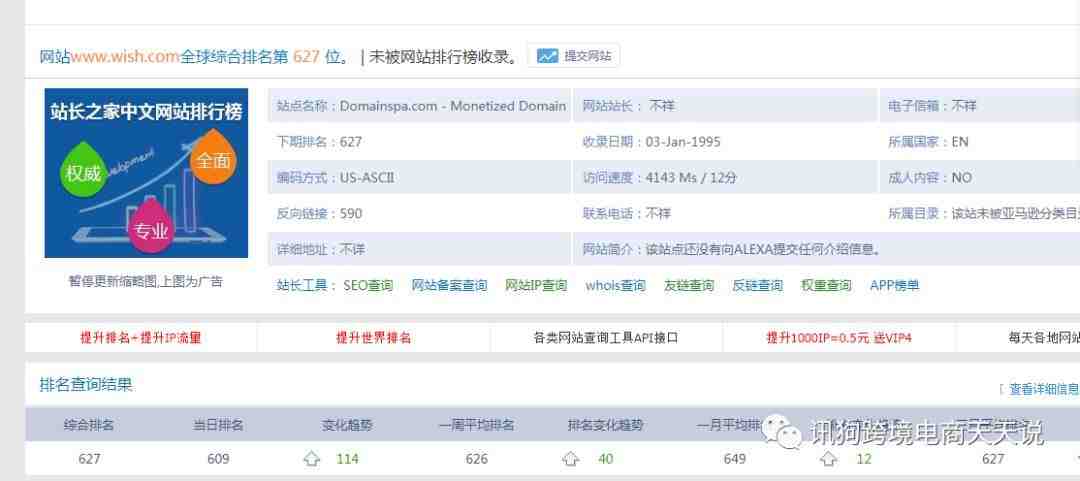Click the 暂停更新缩略图 caption text

pyautogui.click(x=145, y=281)
